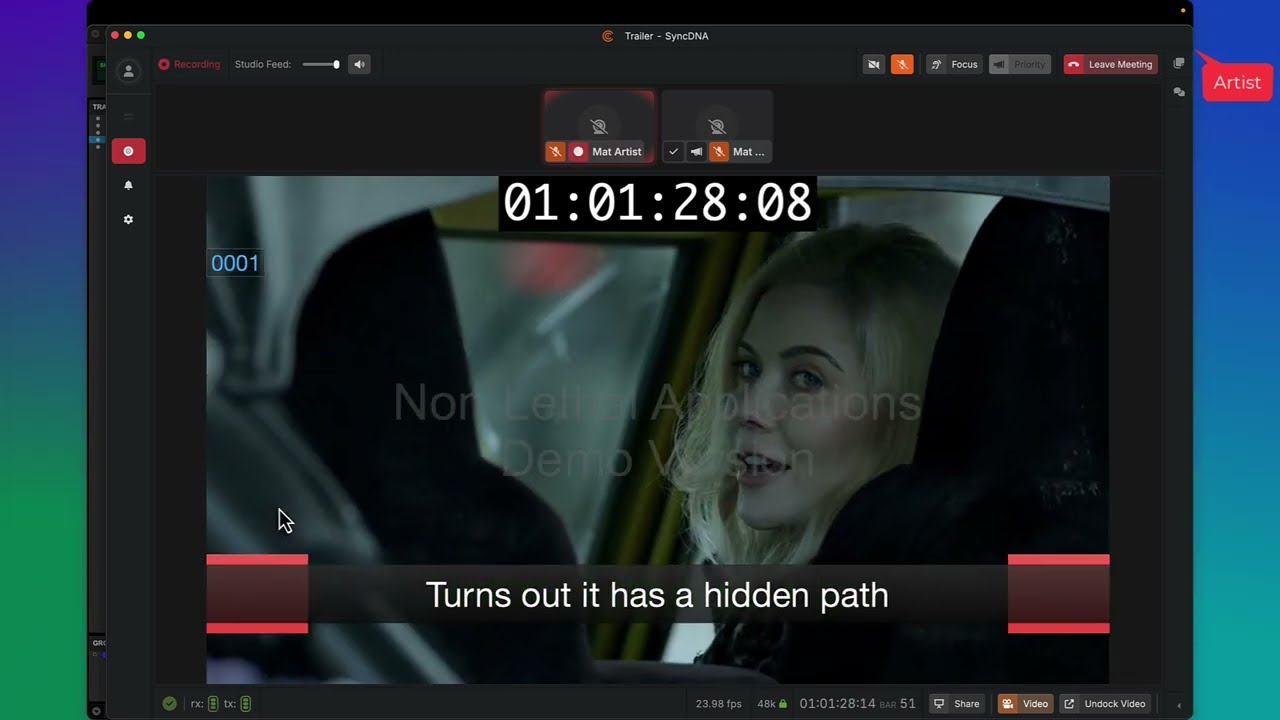Viewport: 1280px width, 720px height.
Task: Click left red streamer cue bar
Action: (x=257, y=594)
